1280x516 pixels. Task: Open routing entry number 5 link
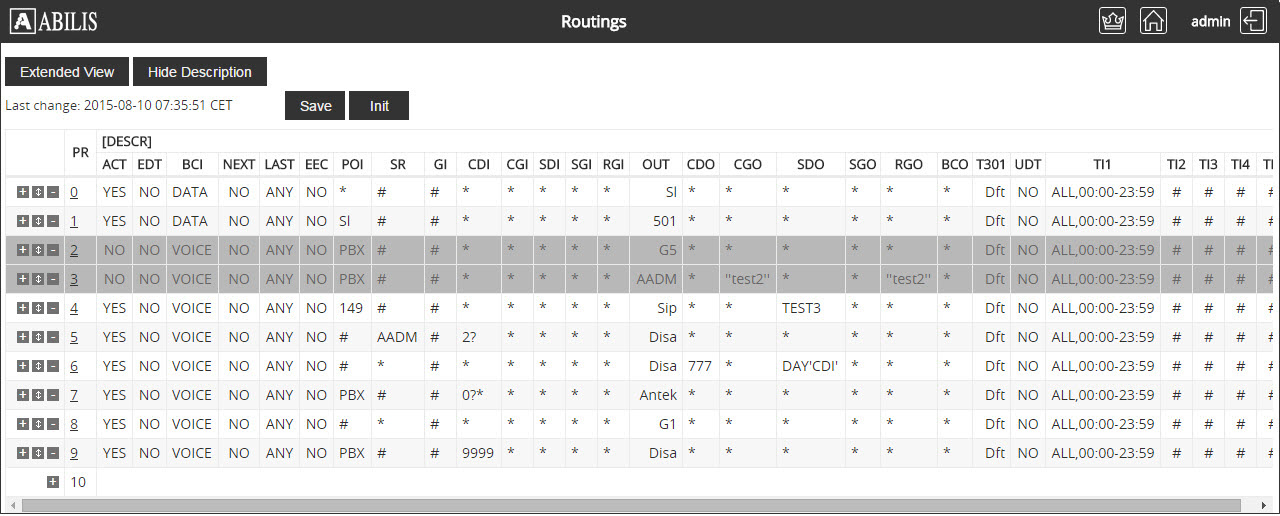[74, 337]
